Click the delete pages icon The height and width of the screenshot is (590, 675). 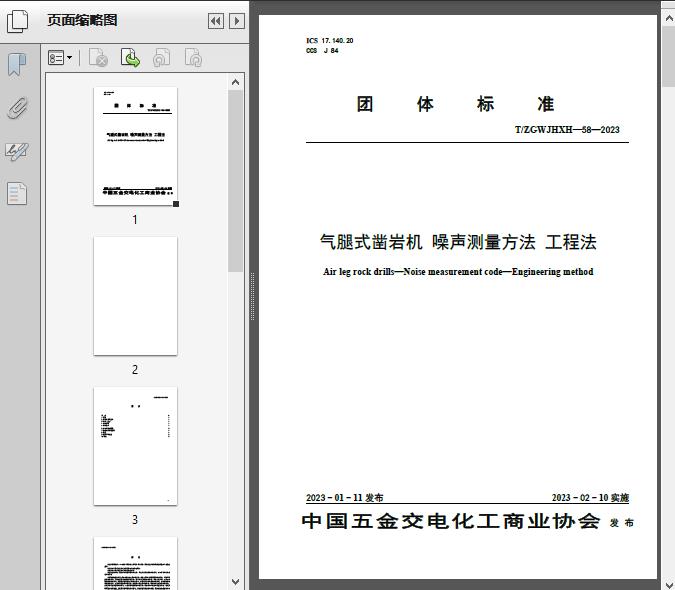pos(98,58)
